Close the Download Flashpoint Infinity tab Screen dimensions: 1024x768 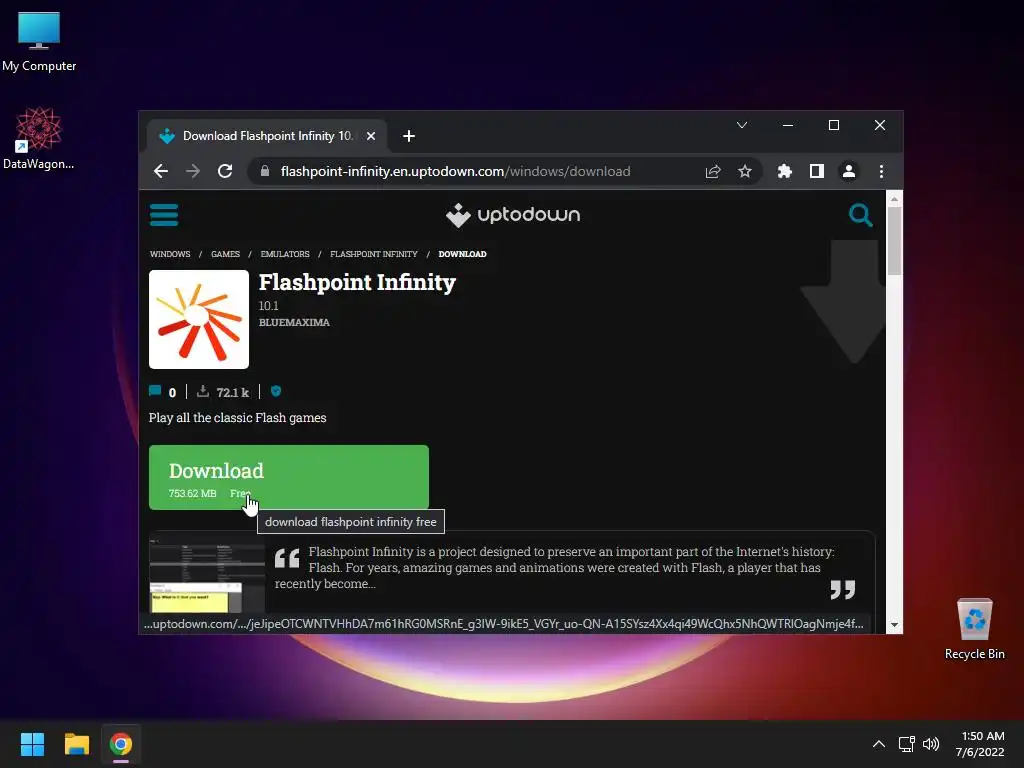coord(371,136)
